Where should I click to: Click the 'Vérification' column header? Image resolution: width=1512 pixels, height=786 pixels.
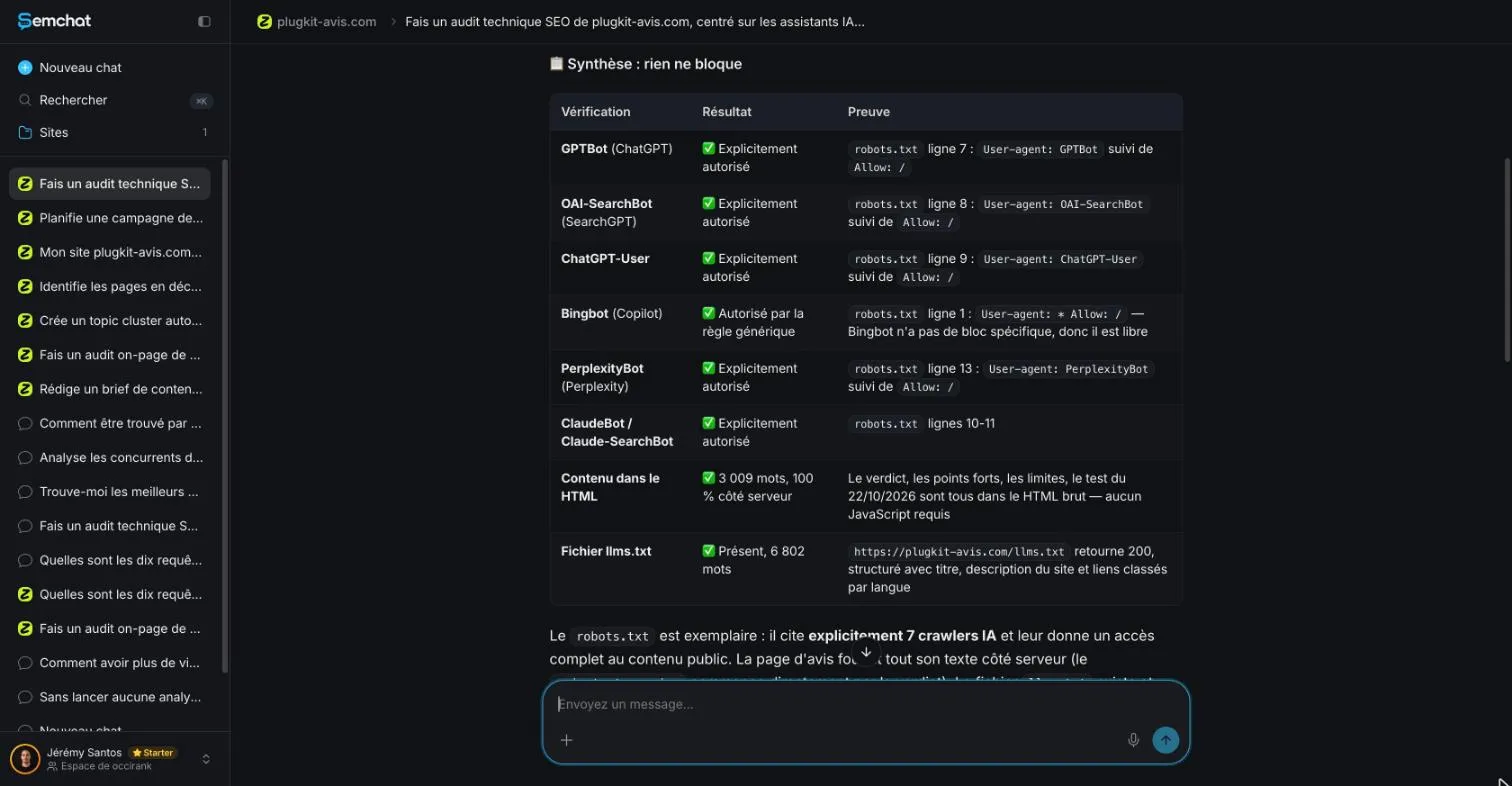click(596, 112)
